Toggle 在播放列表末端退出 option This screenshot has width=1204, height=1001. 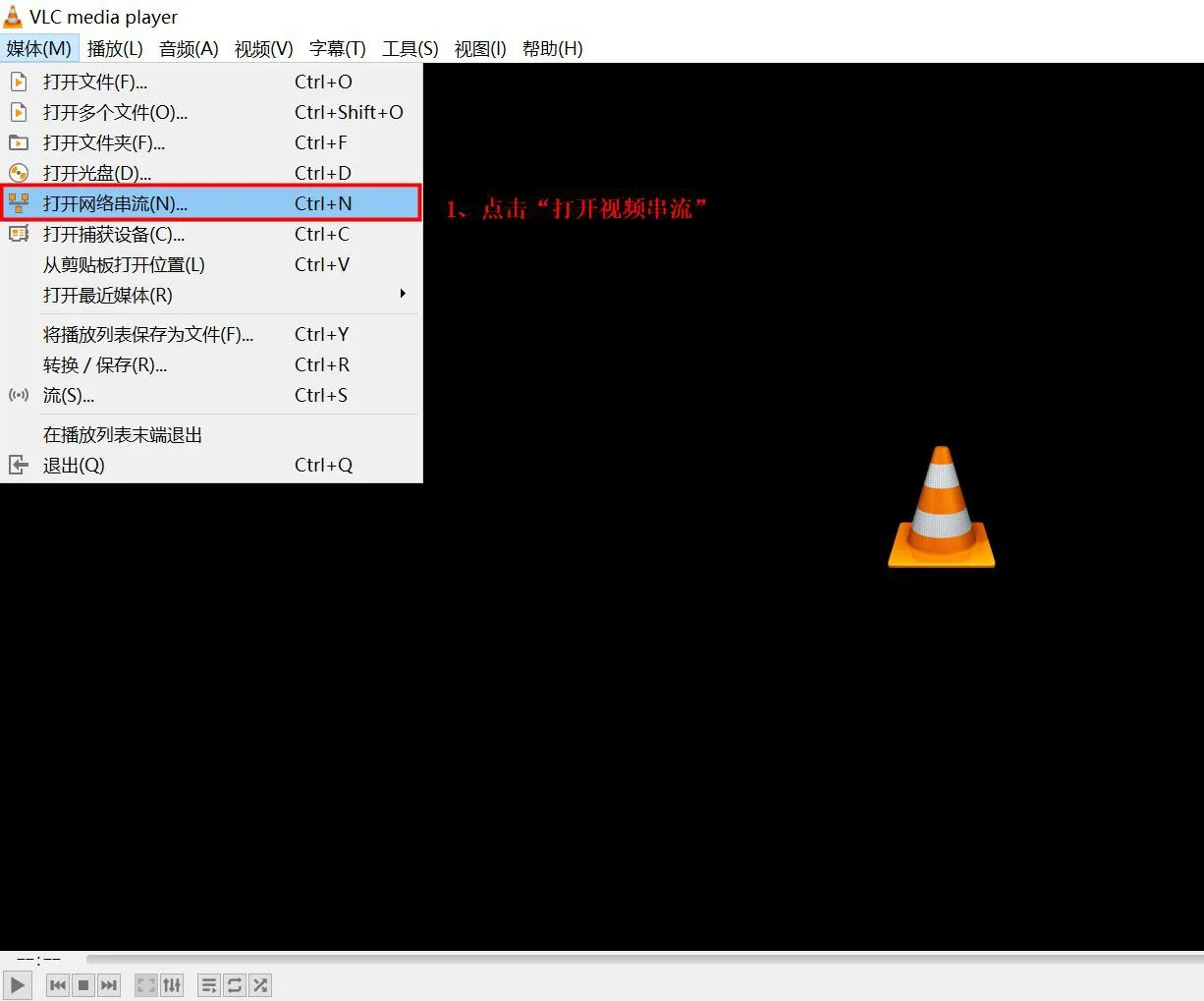point(123,435)
